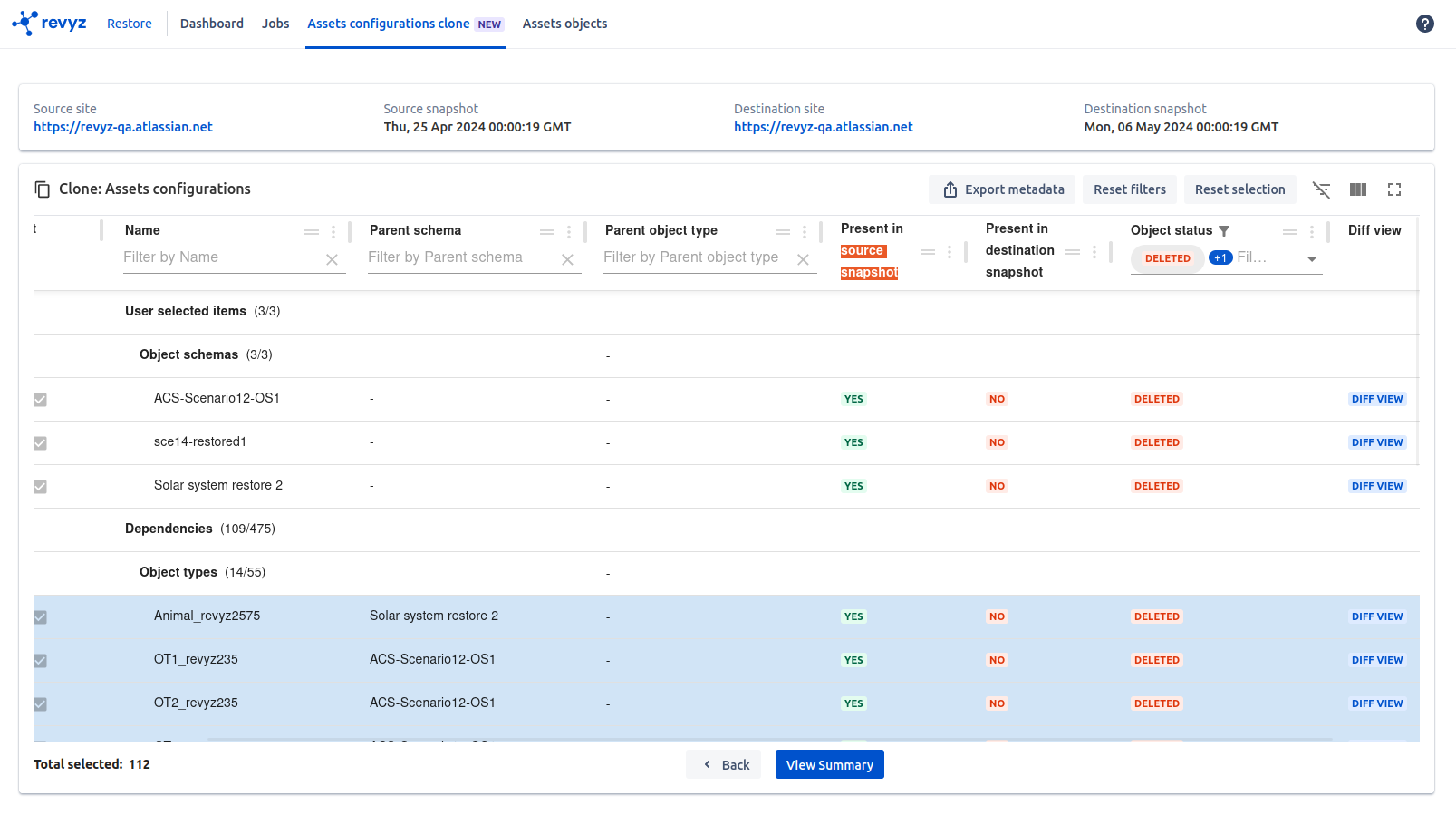Click the User selected items group row

pos(726,312)
